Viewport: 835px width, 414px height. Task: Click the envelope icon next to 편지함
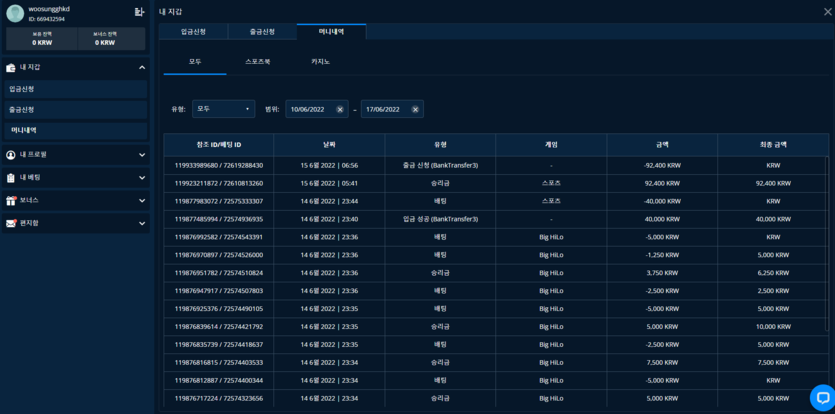tap(11, 223)
